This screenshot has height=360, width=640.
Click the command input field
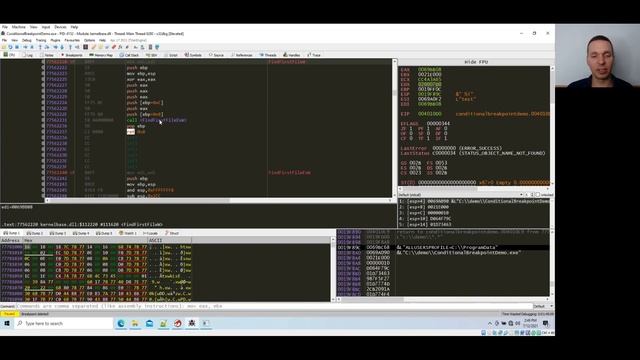(273, 306)
